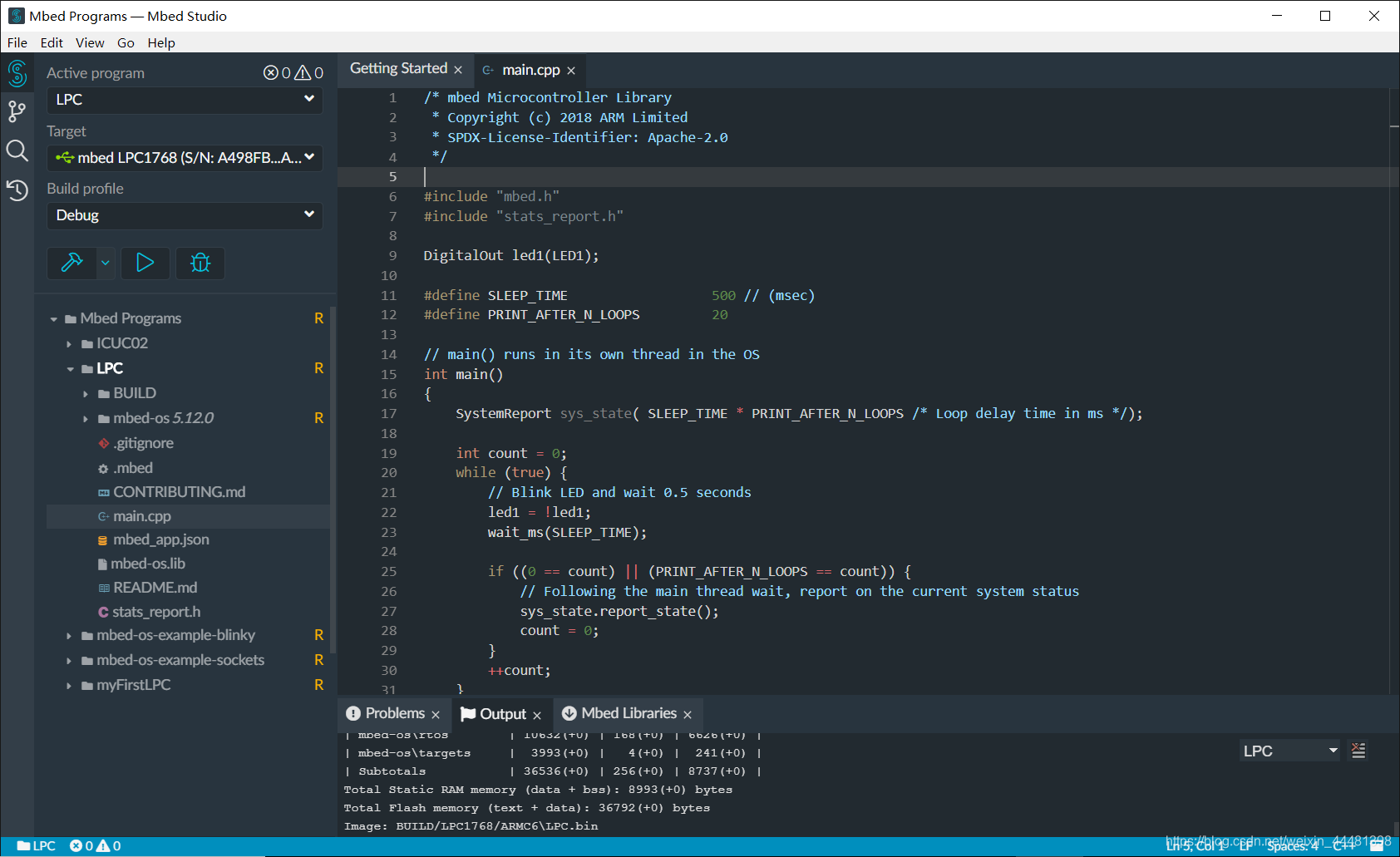Viewport: 1400px width, 857px height.
Task: Expand the myFirstLPC folder
Action: point(69,686)
